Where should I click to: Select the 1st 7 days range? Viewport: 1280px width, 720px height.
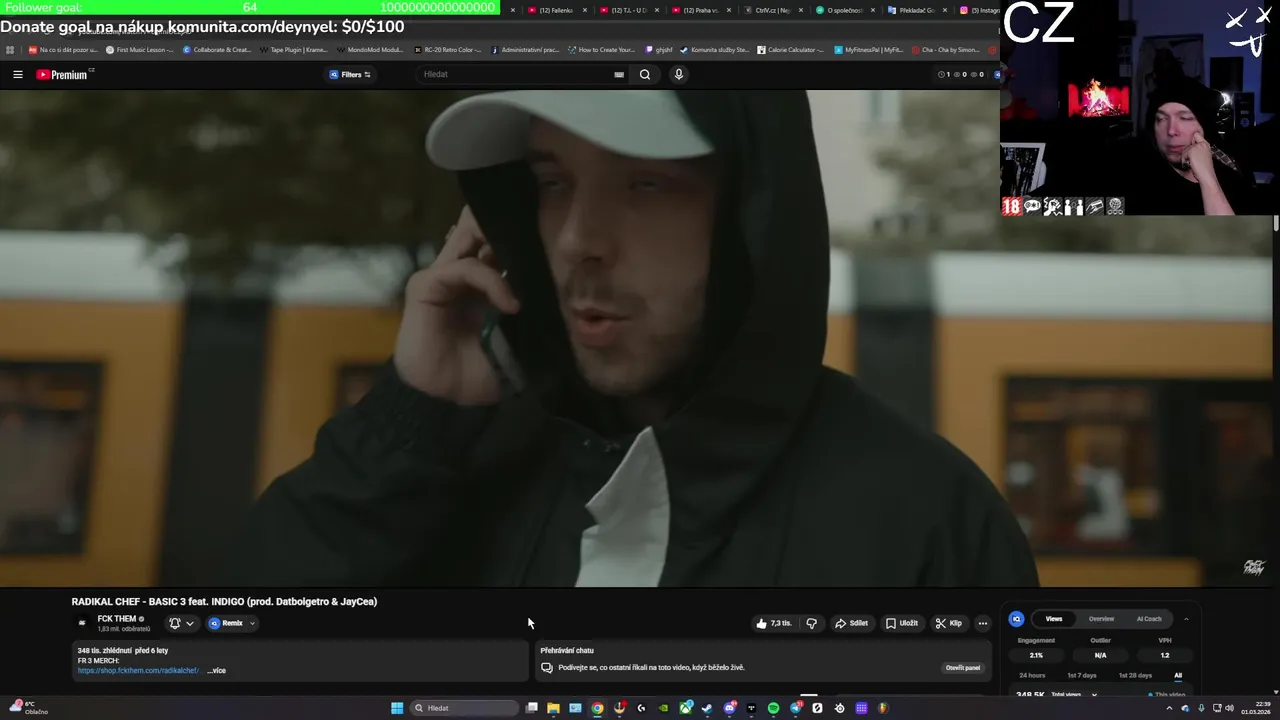click(x=1081, y=675)
